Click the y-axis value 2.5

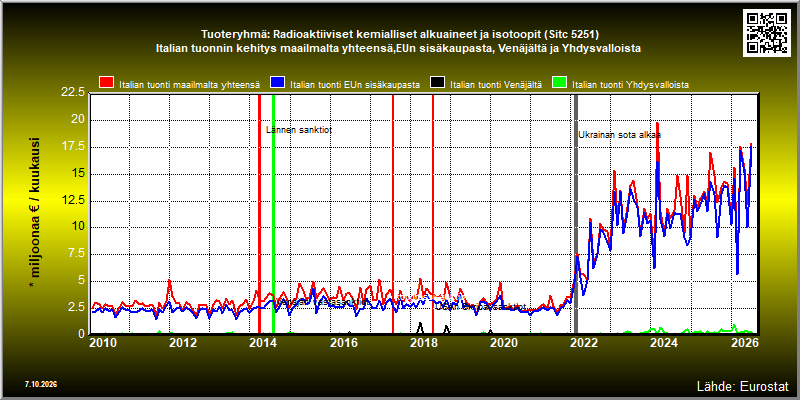click(x=76, y=307)
